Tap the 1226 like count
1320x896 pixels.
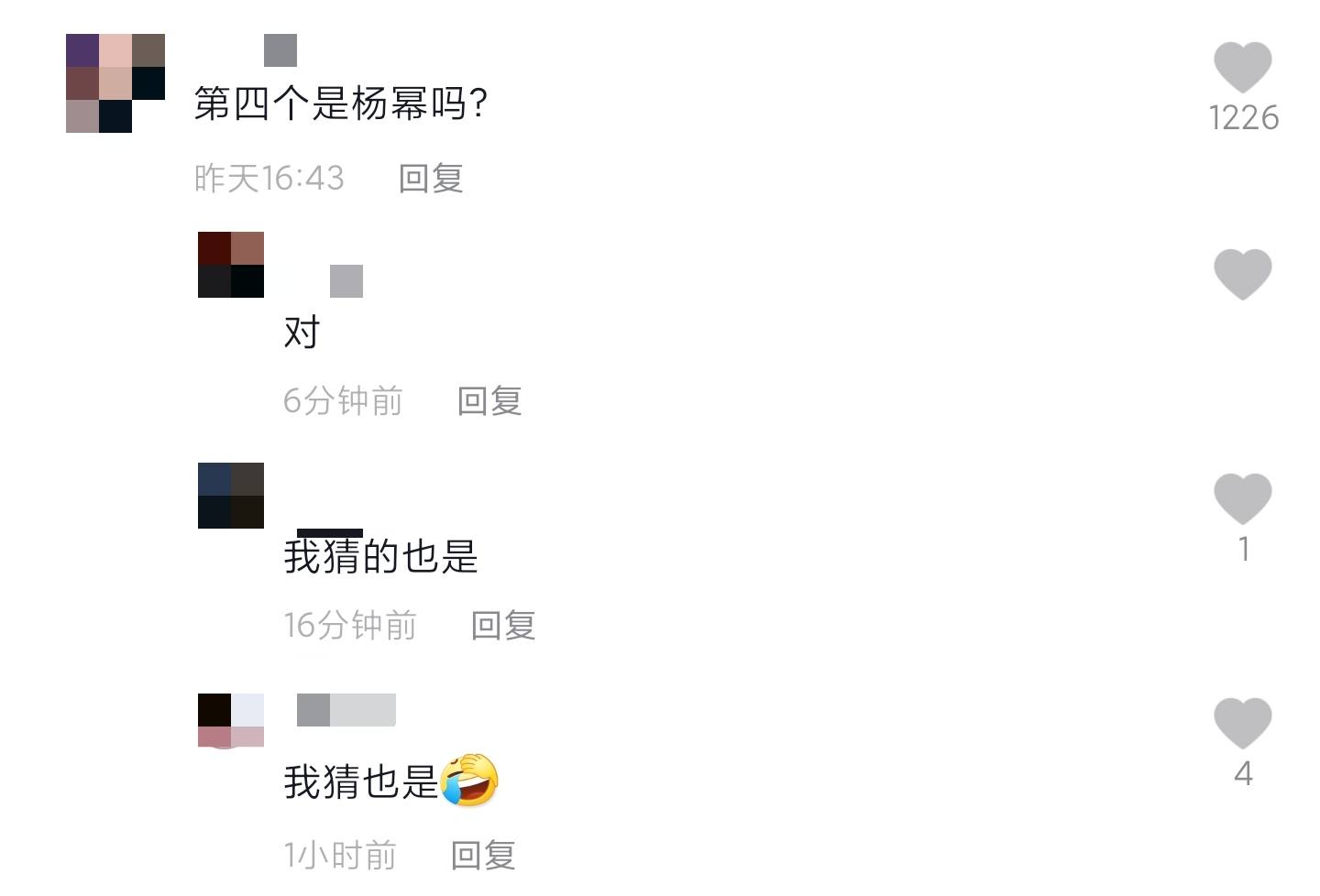click(x=1243, y=117)
